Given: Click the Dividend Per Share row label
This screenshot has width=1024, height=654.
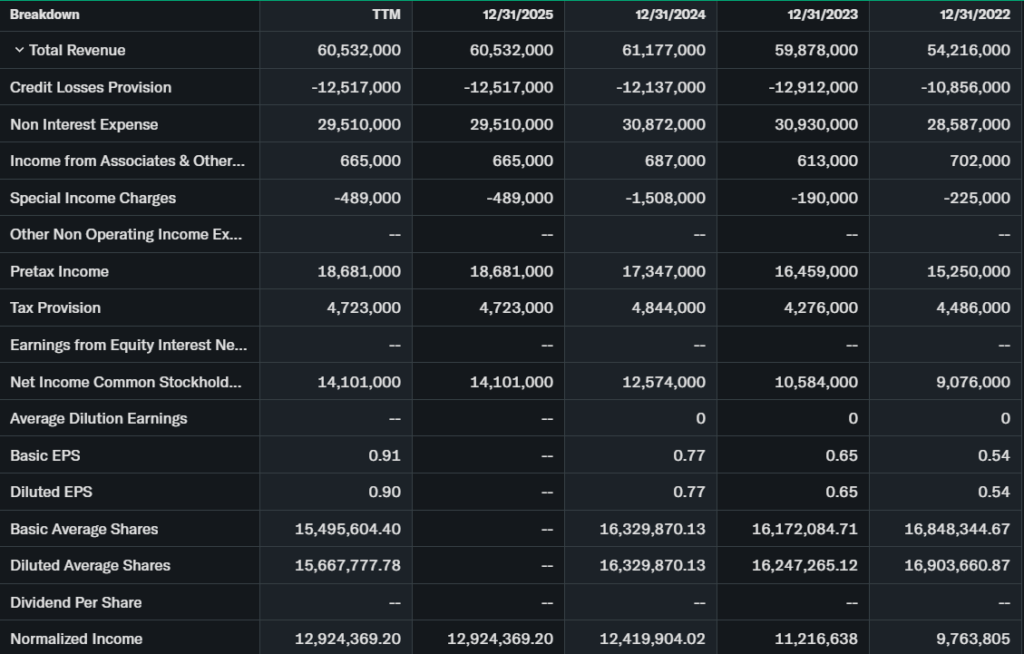Looking at the screenshot, I should [76, 602].
